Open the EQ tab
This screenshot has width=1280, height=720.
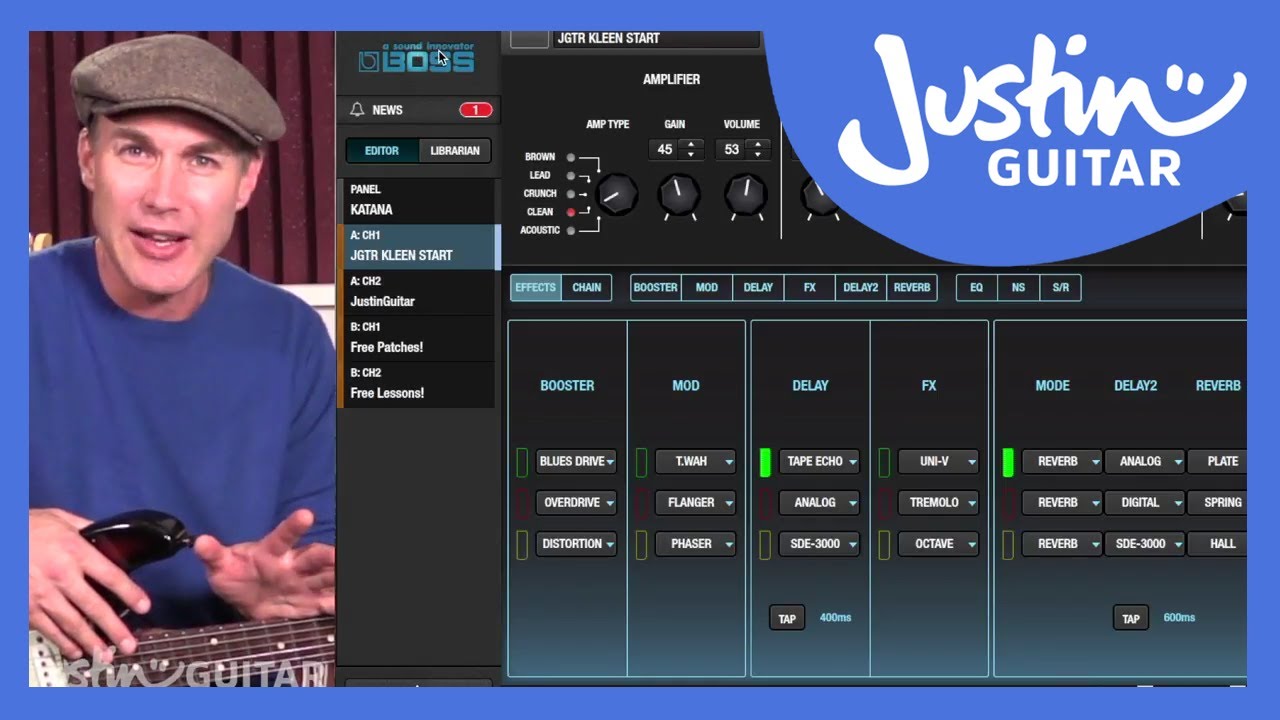pyautogui.click(x=977, y=288)
